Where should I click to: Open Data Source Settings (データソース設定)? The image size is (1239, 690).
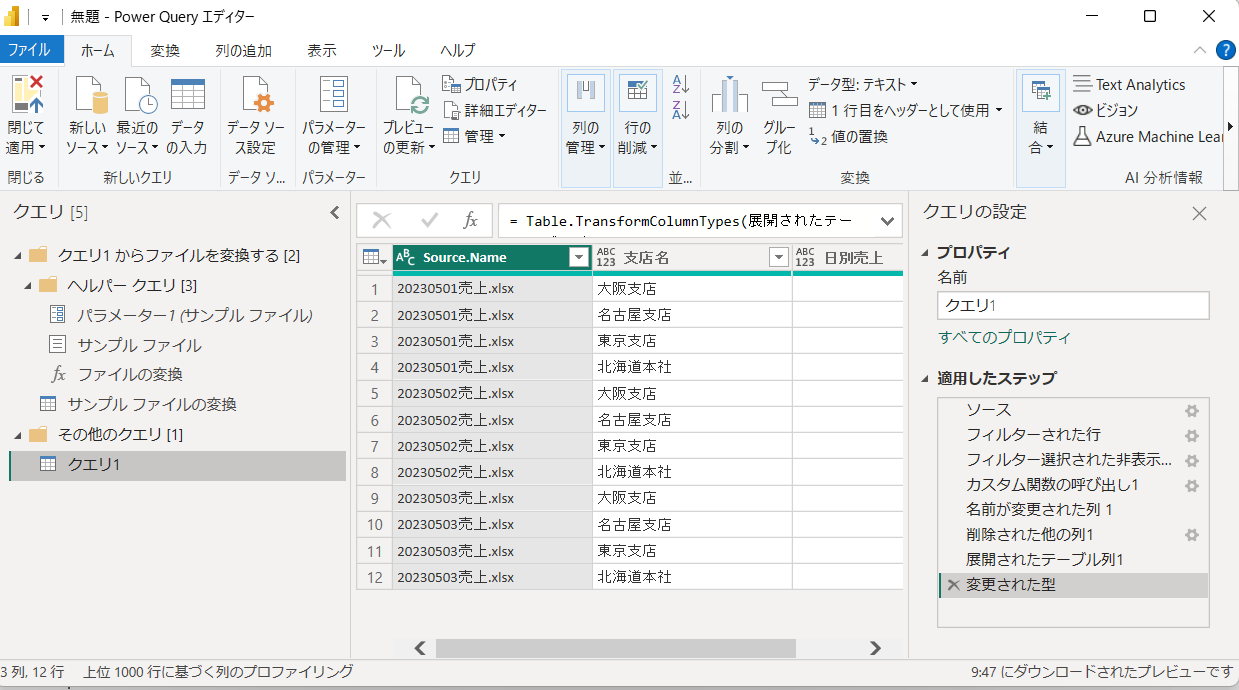(256, 116)
